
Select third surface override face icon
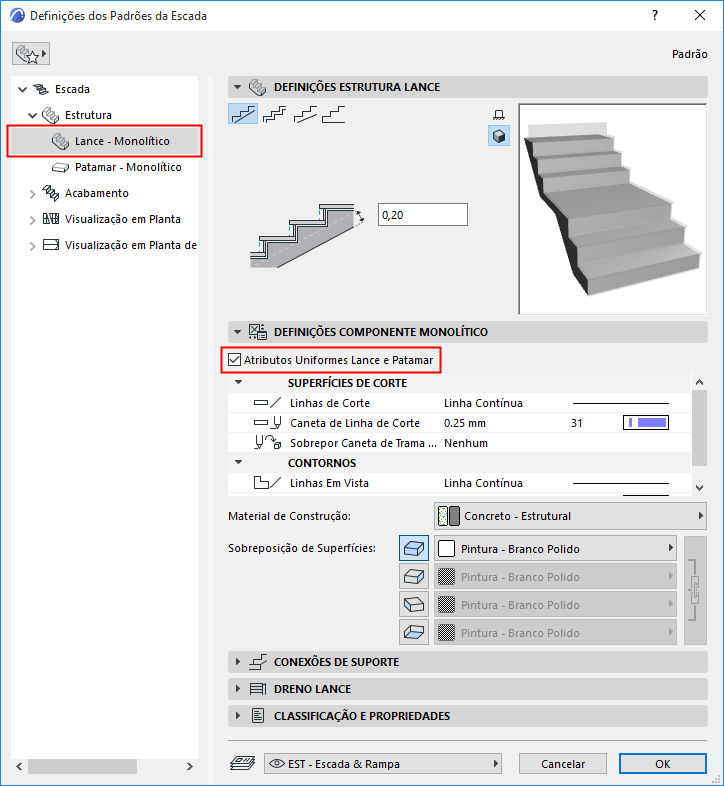click(414, 605)
